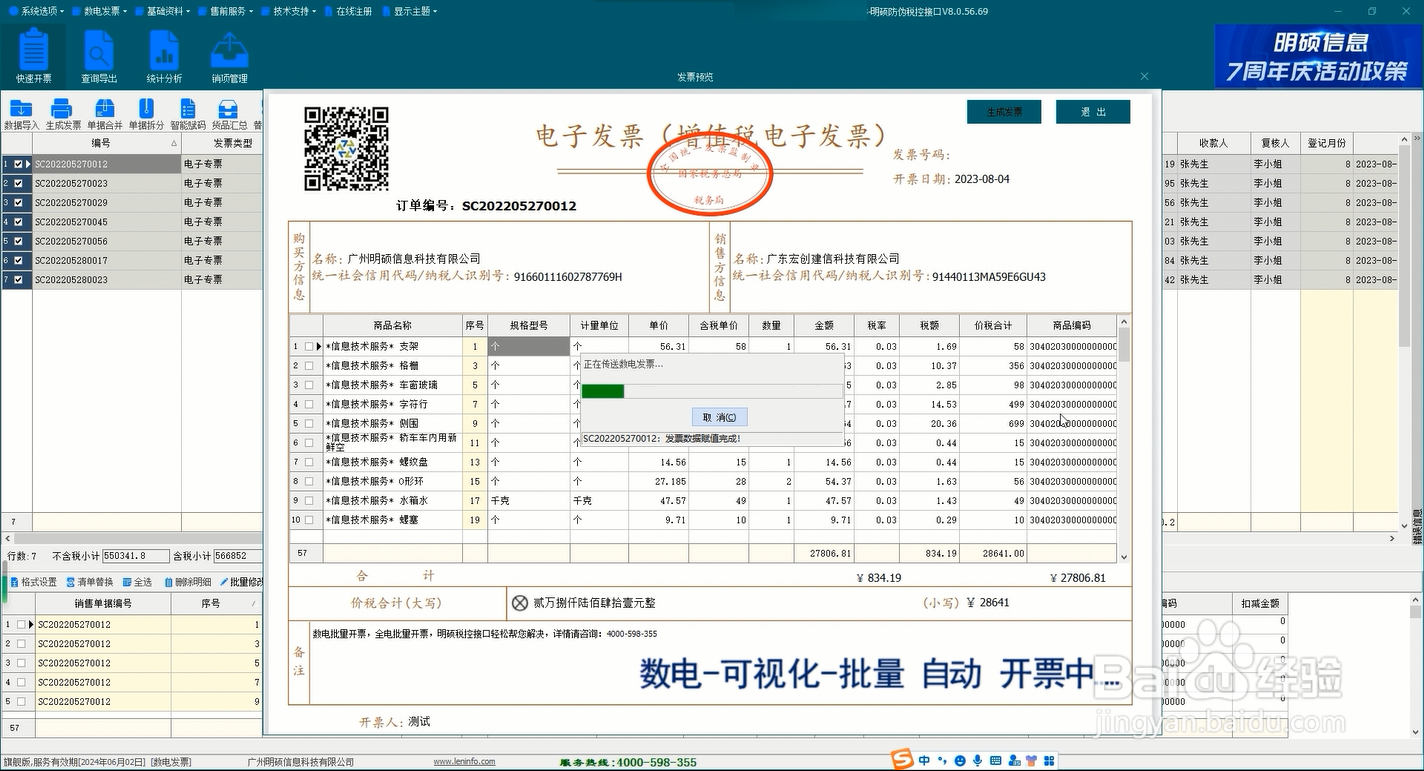Image resolution: width=1424 pixels, height=771 pixels.
Task: Uncheck order SC202205280017 checkbox
Action: point(19,261)
